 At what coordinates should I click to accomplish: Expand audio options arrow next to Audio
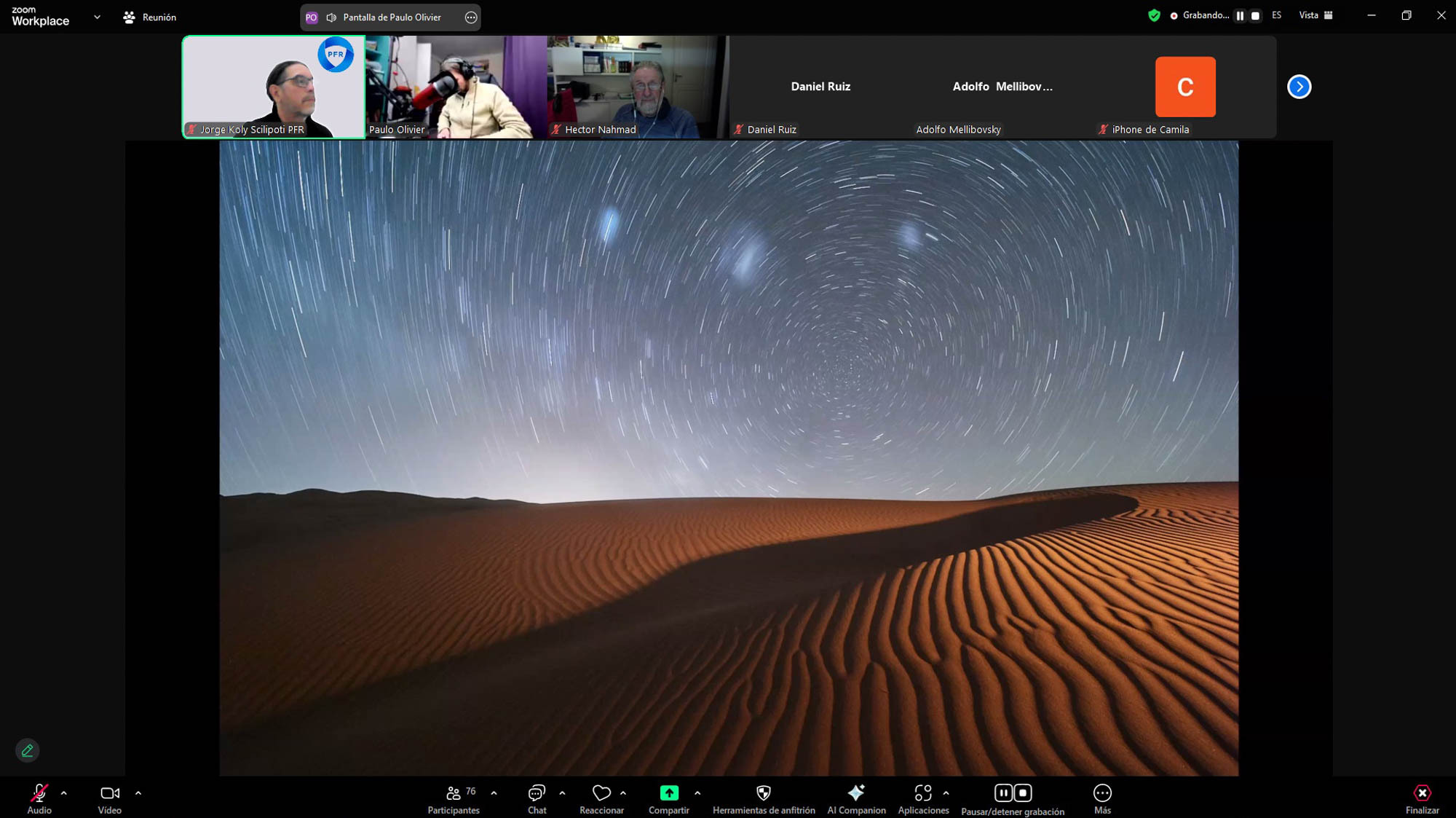tap(64, 793)
